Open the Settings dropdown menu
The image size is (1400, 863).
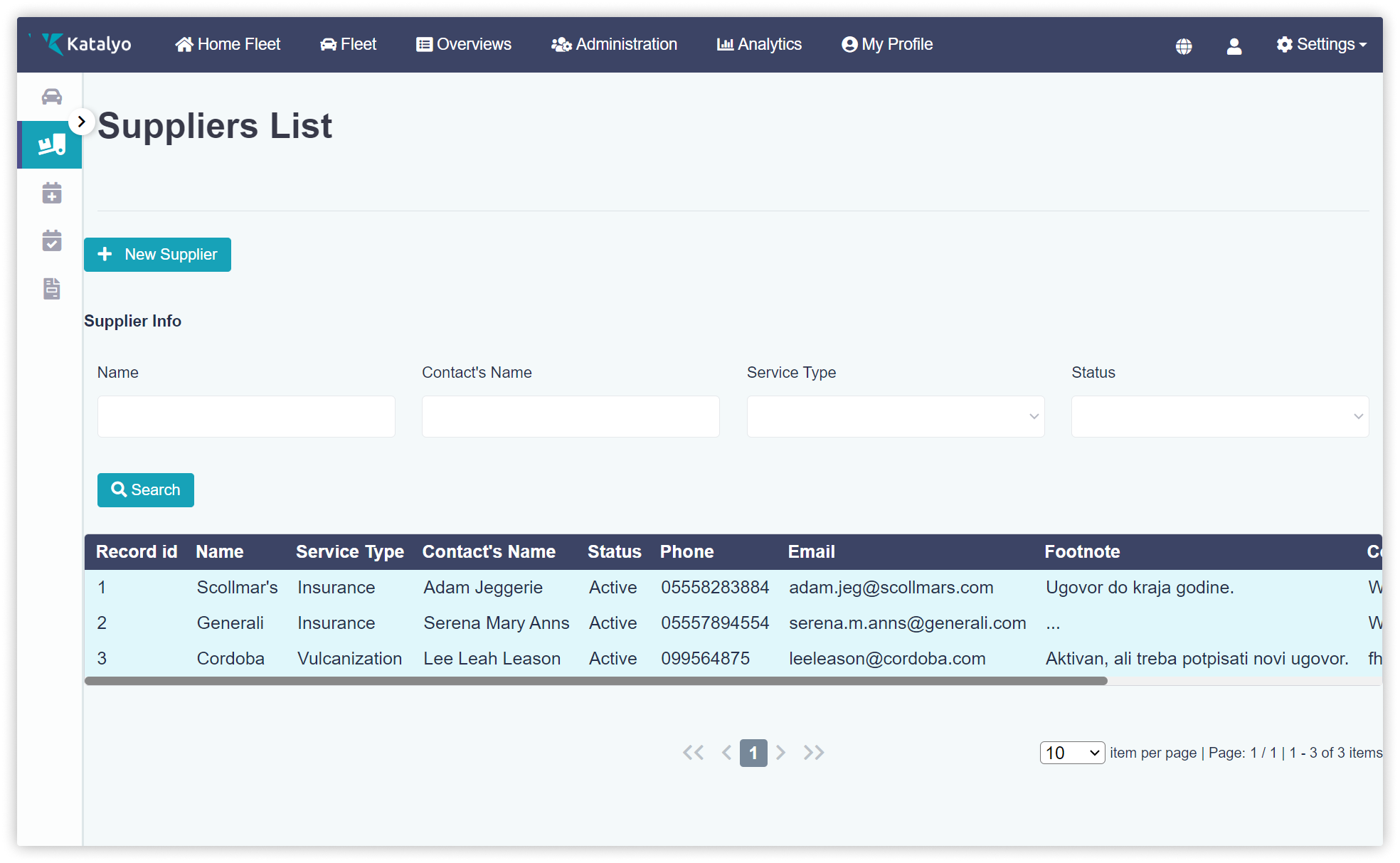[1321, 44]
